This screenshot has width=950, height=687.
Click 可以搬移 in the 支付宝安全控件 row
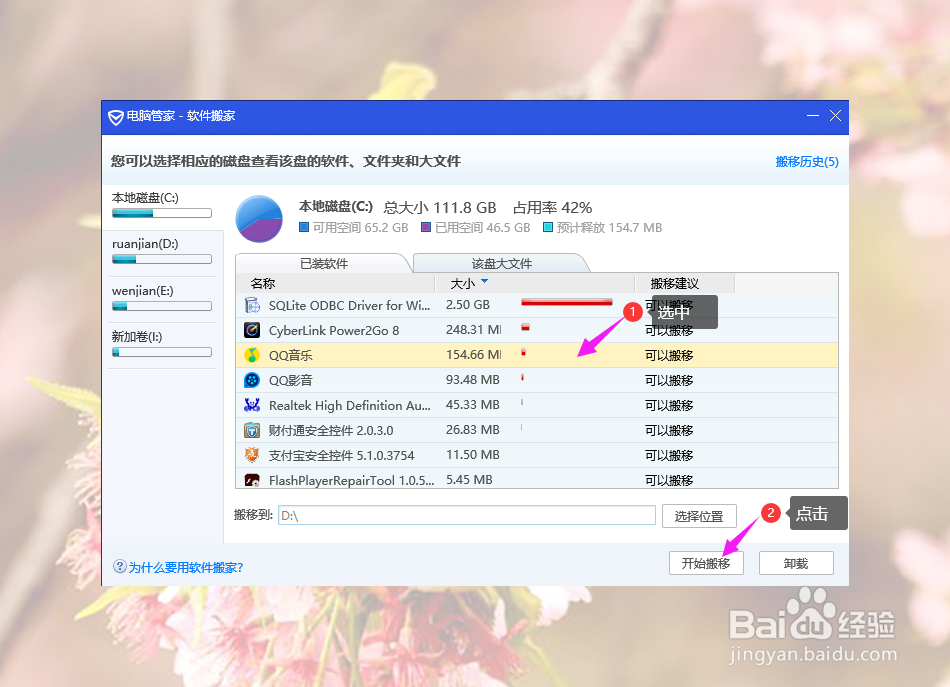(x=669, y=456)
